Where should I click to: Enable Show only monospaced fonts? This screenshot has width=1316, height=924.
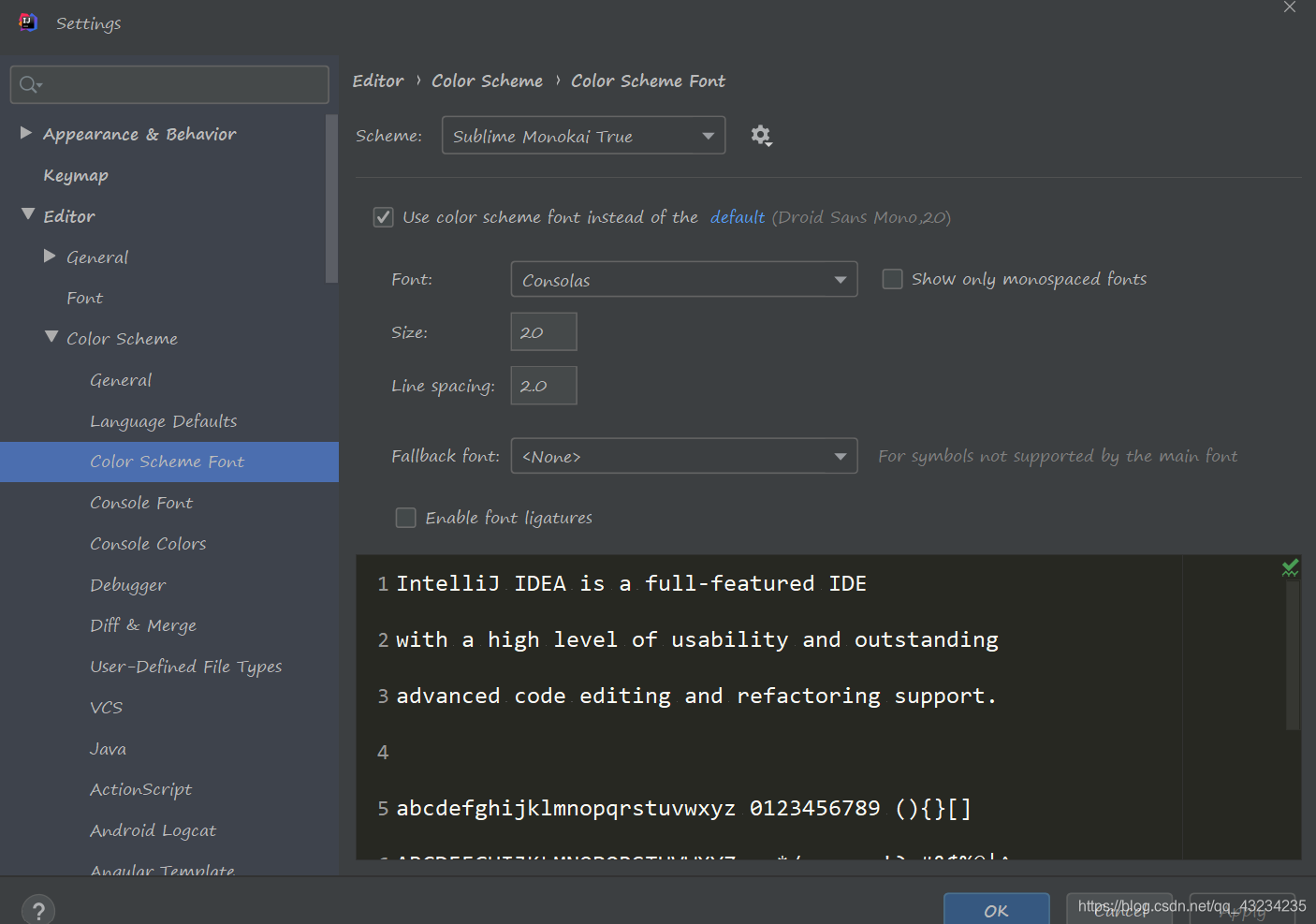[x=892, y=279]
